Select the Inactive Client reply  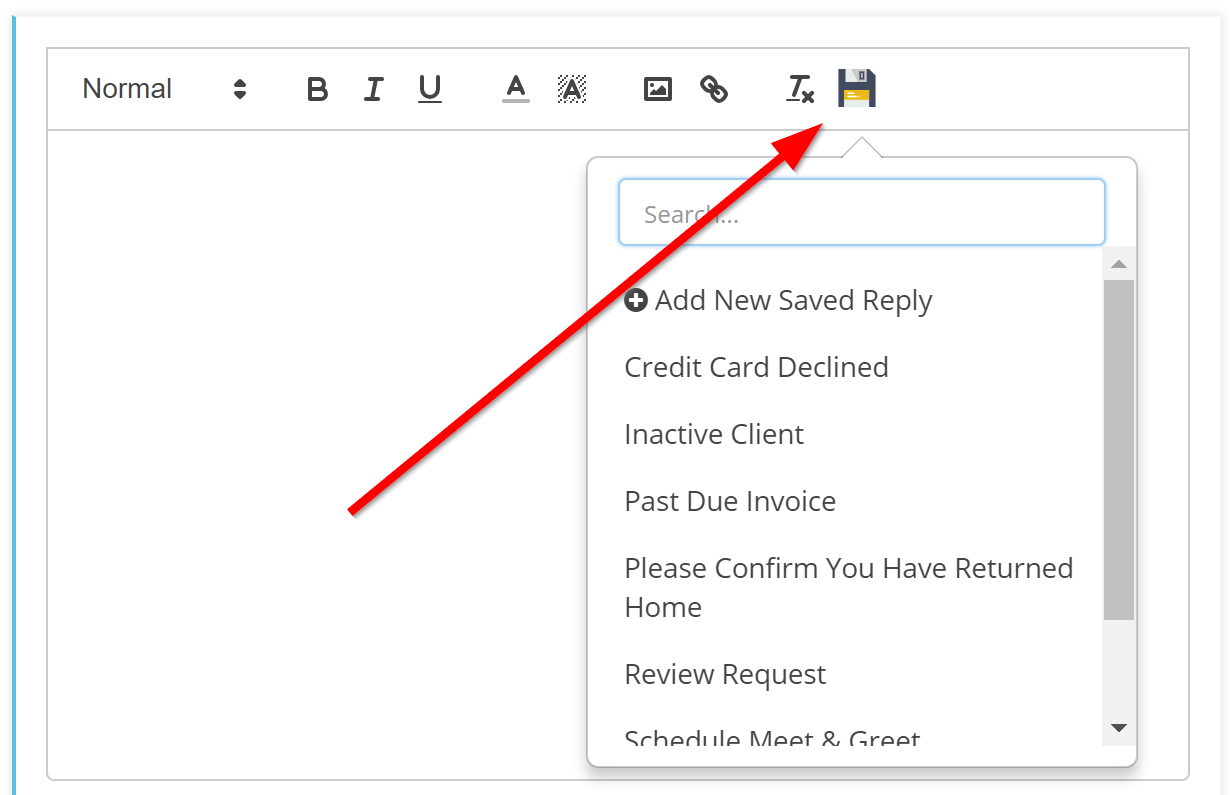714,434
